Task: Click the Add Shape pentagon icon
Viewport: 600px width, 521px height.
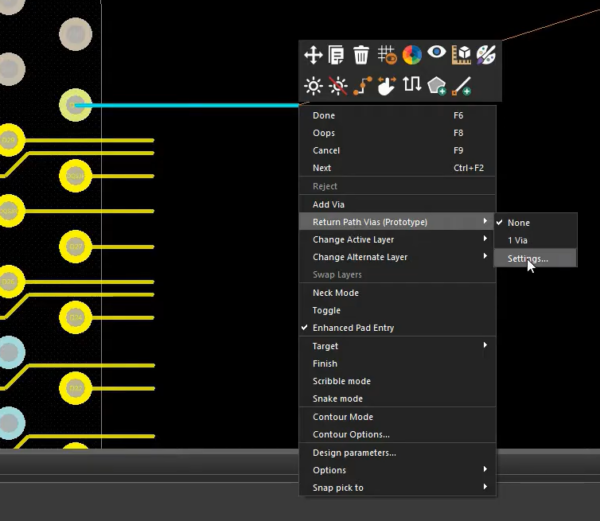Action: pyautogui.click(x=437, y=86)
